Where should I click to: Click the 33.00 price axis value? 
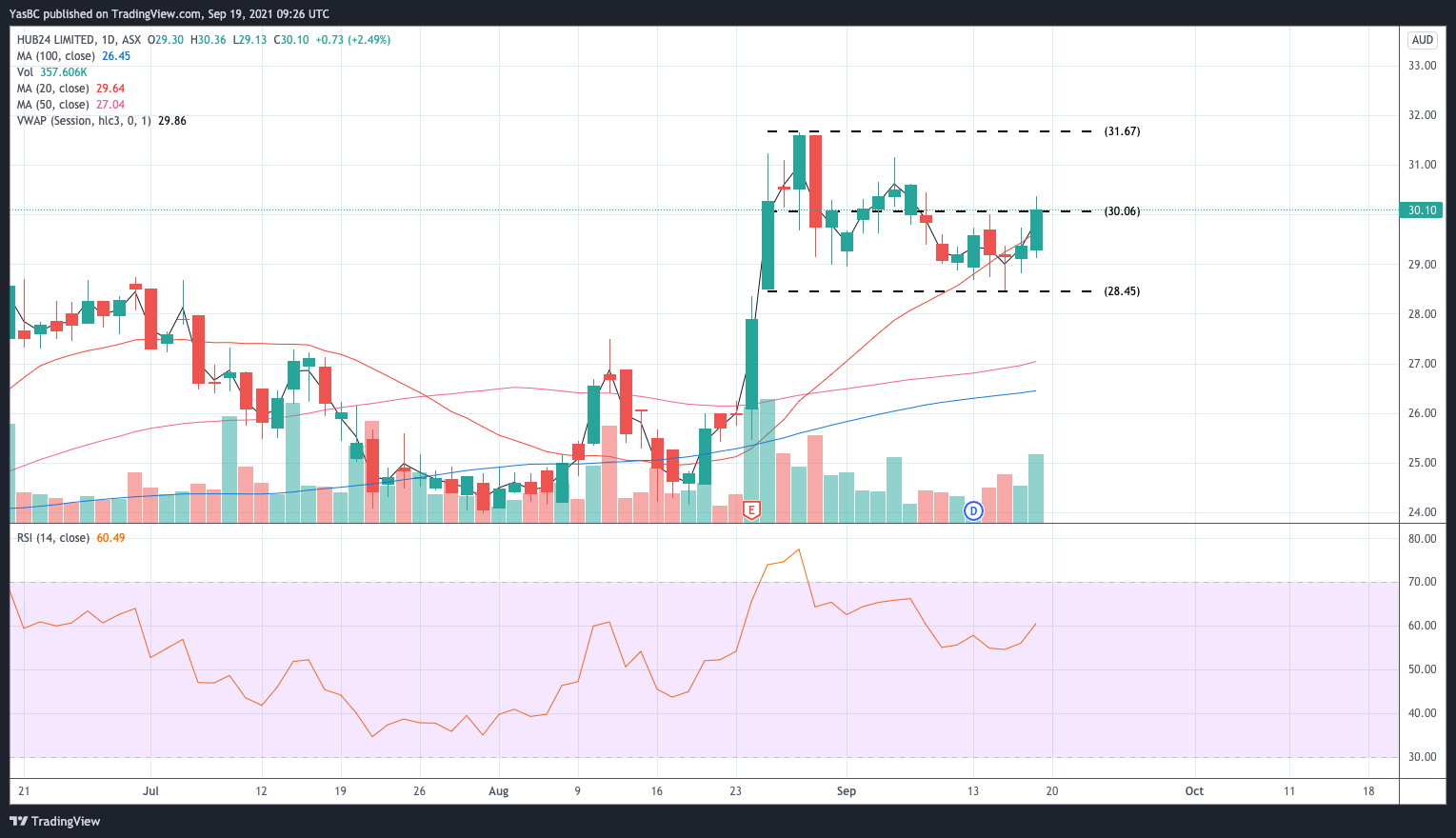(x=1423, y=66)
